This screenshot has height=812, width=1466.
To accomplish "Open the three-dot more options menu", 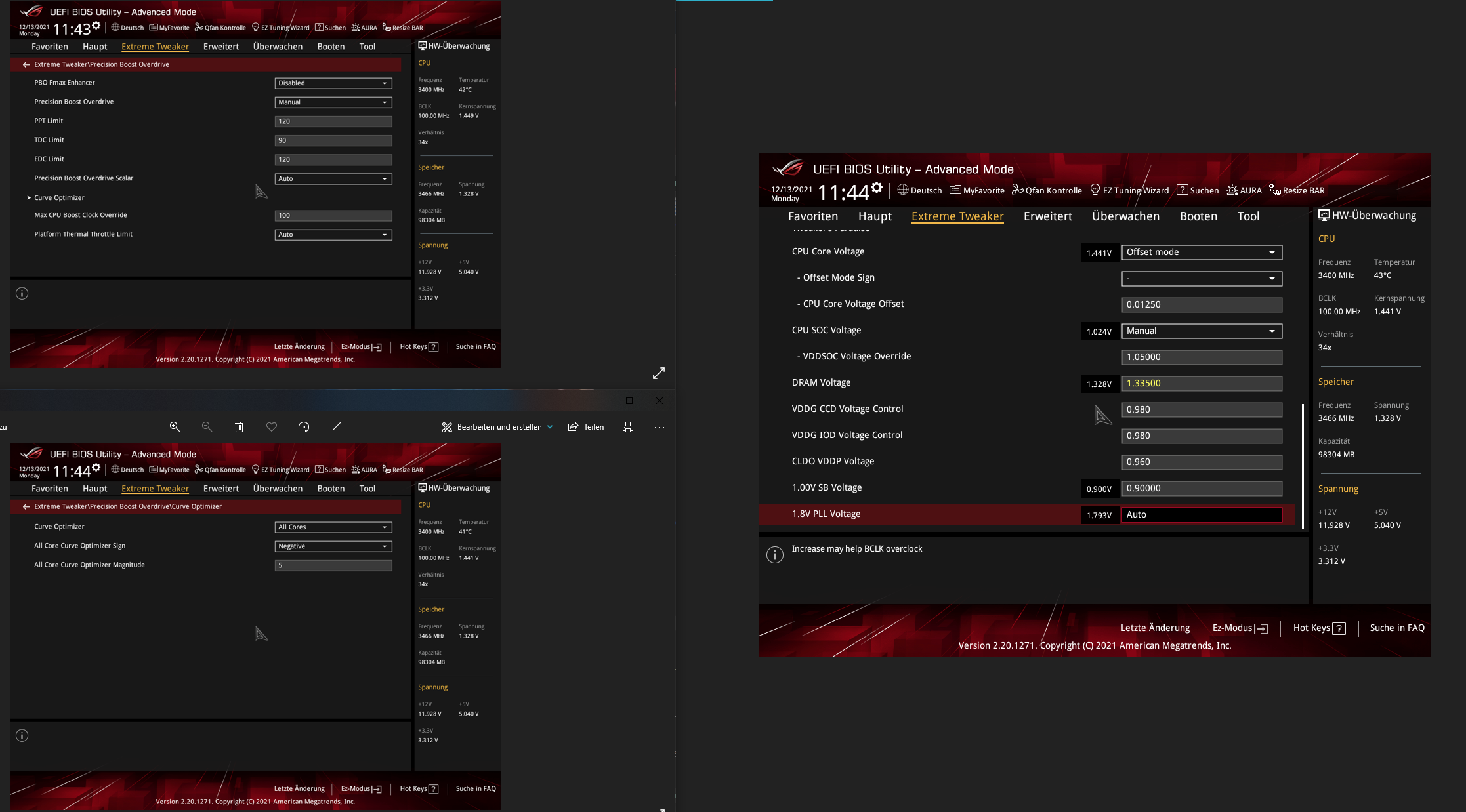I will point(659,427).
